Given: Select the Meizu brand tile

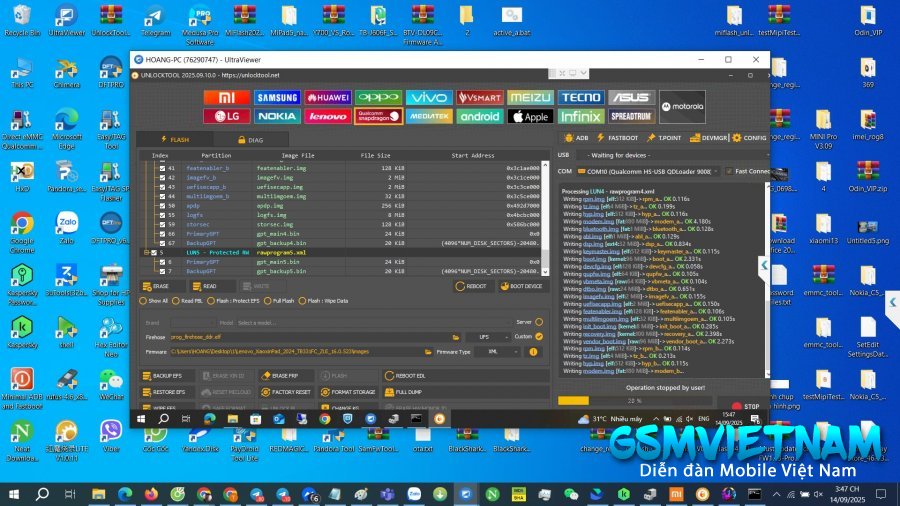Looking at the screenshot, I should 530,98.
